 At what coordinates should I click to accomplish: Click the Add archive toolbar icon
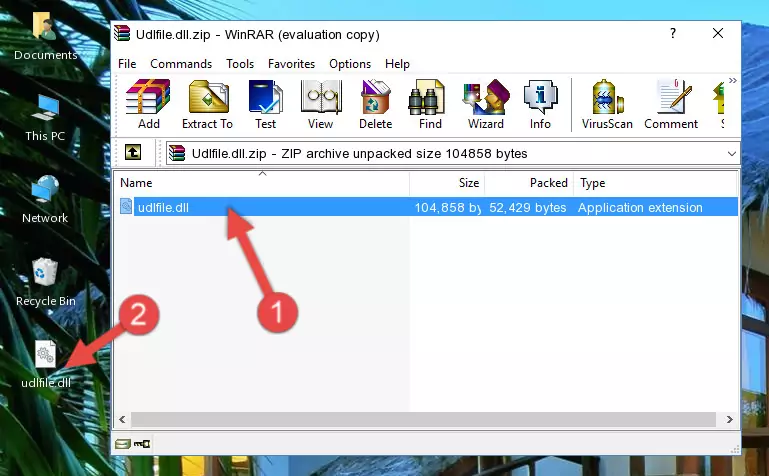[x=148, y=104]
